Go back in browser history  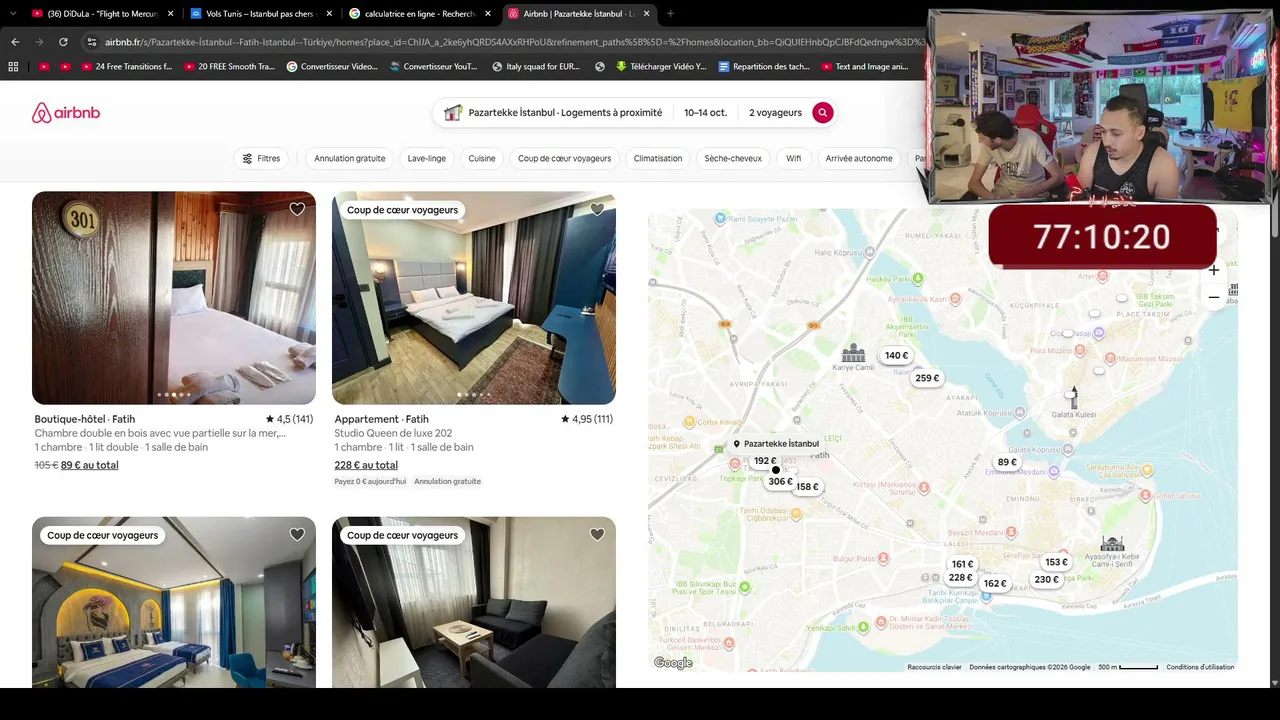[15, 42]
